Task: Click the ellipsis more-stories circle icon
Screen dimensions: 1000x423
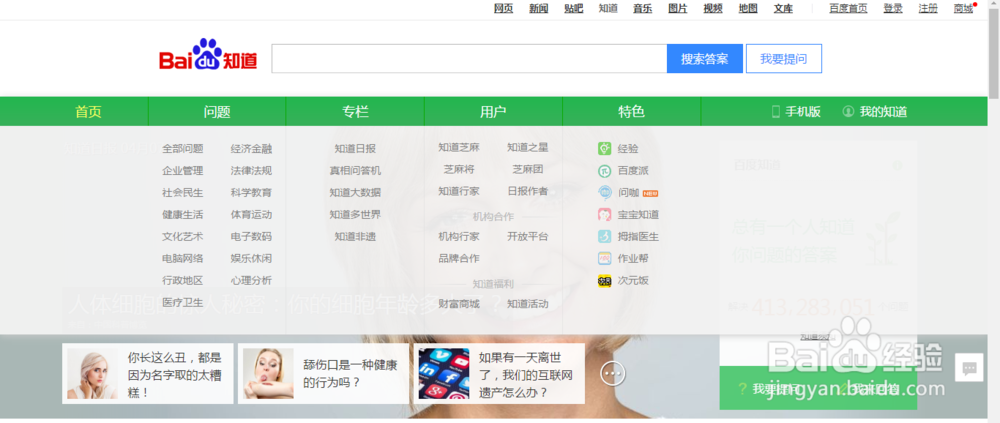Action: pos(613,373)
